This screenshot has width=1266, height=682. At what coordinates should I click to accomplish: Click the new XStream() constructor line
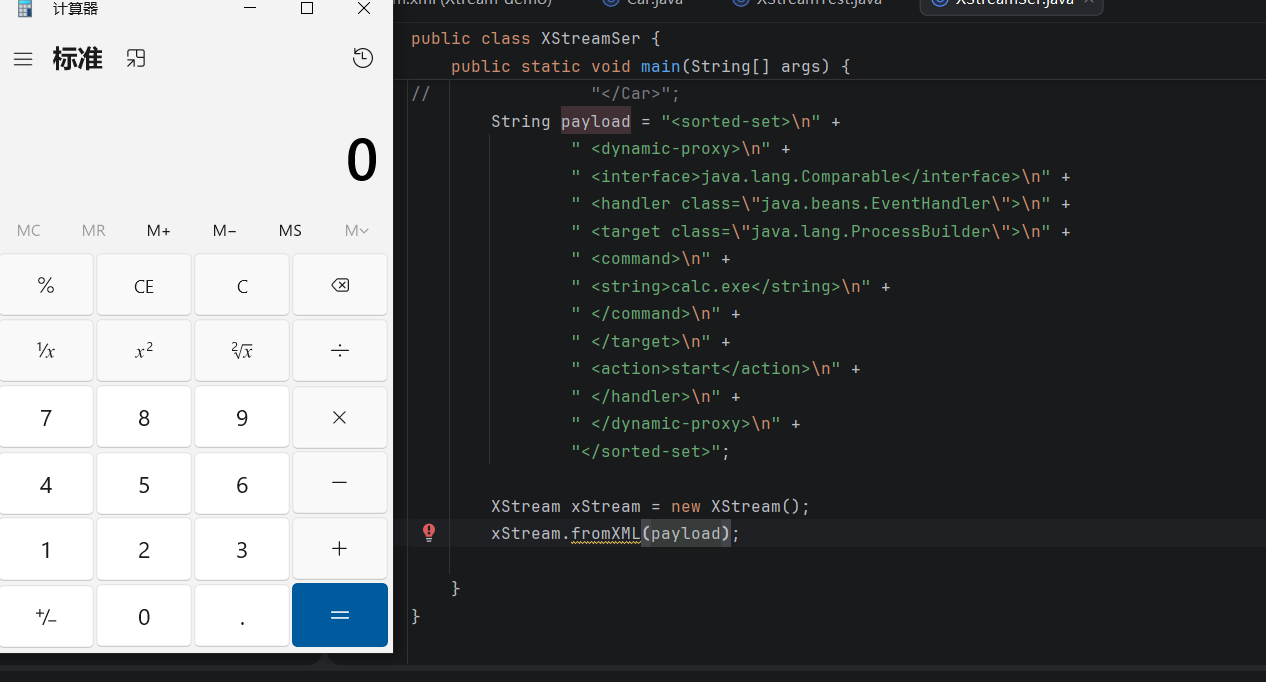650,506
